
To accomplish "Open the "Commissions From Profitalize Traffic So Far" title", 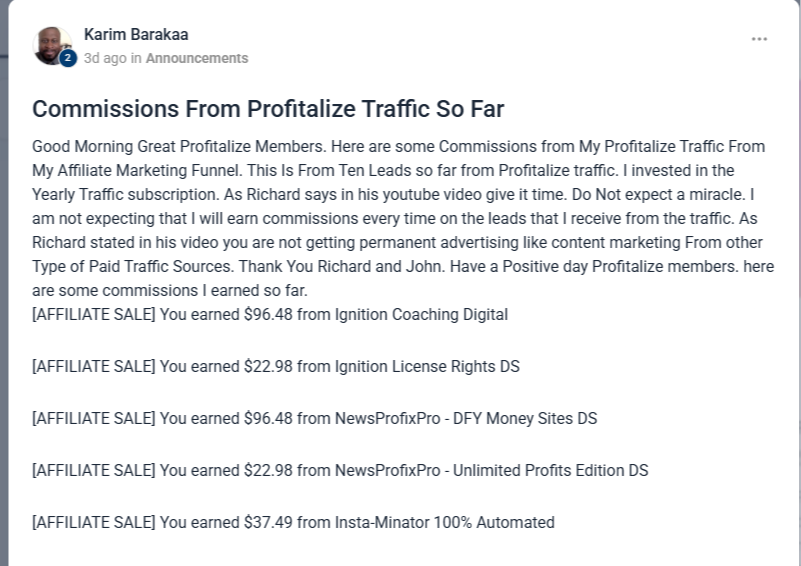I will pos(268,109).
